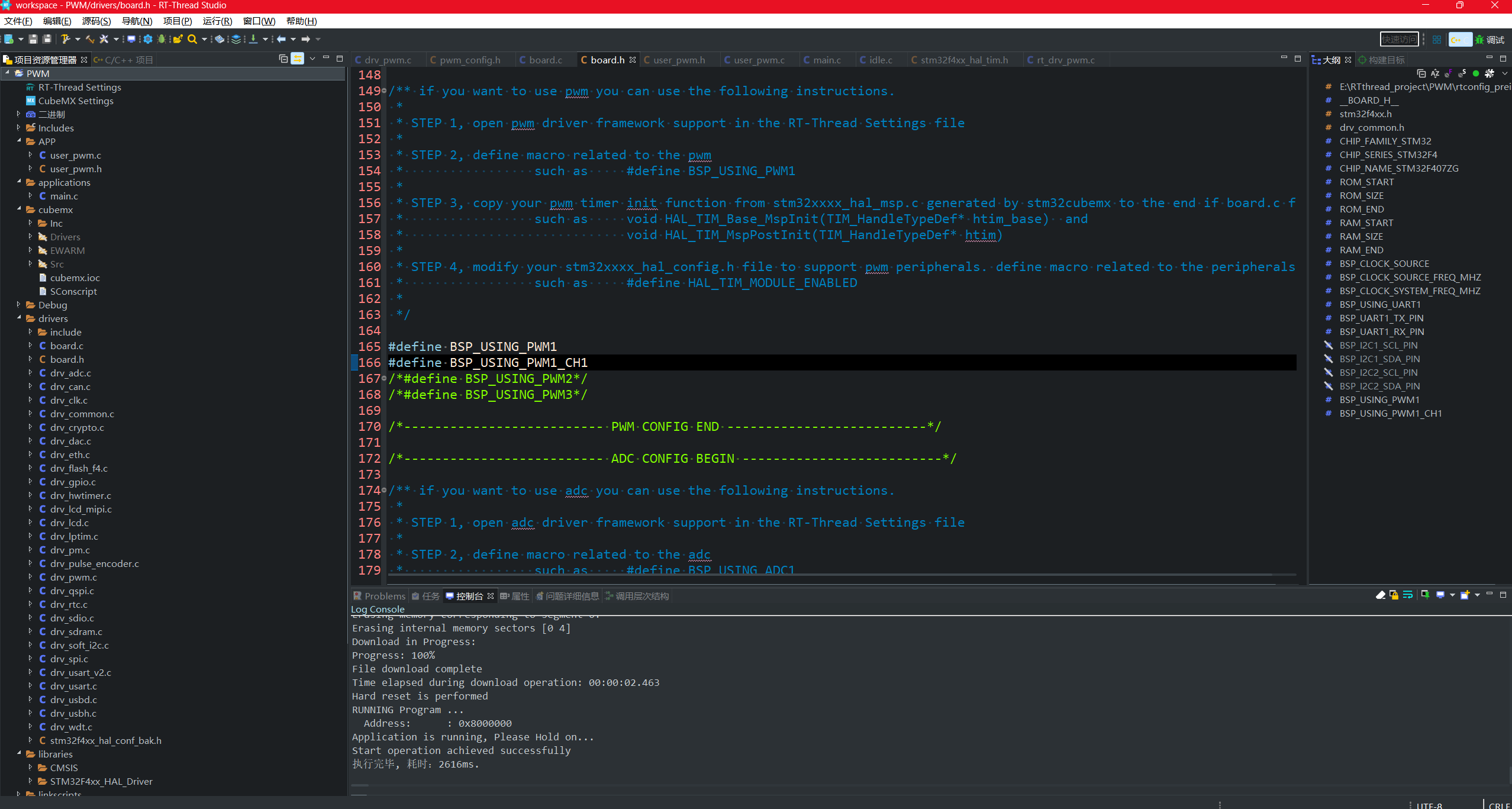
Task: Toggle Hide Static Members in outline
Action: tap(1462, 73)
